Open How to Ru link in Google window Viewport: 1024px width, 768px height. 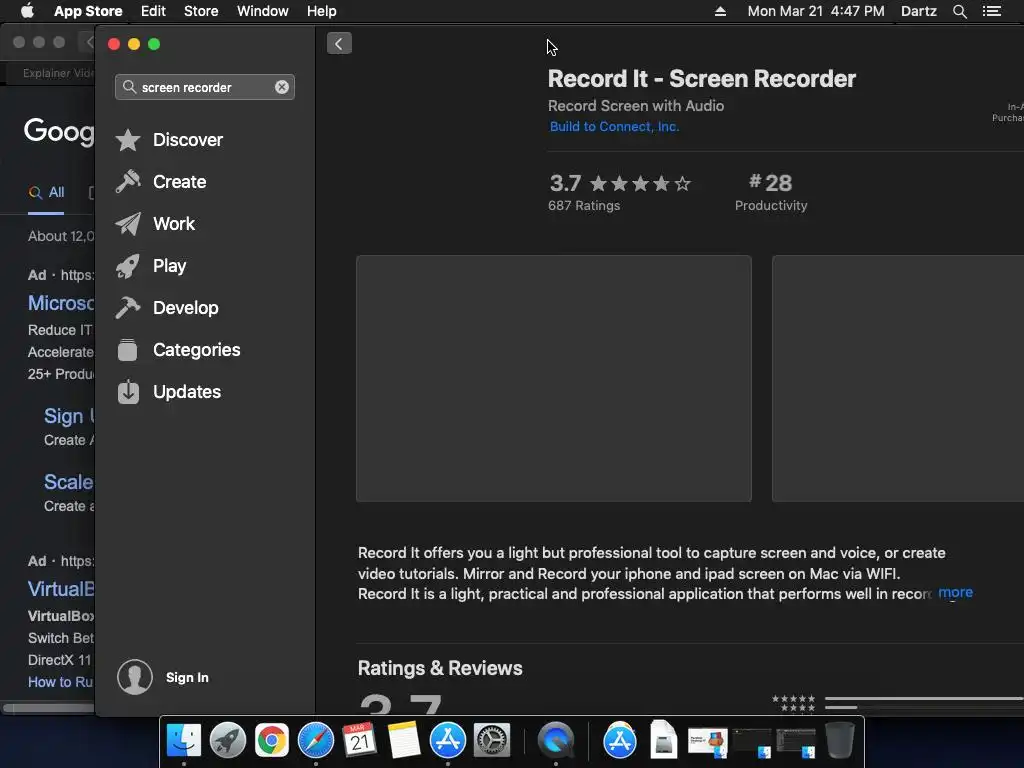tap(61, 682)
